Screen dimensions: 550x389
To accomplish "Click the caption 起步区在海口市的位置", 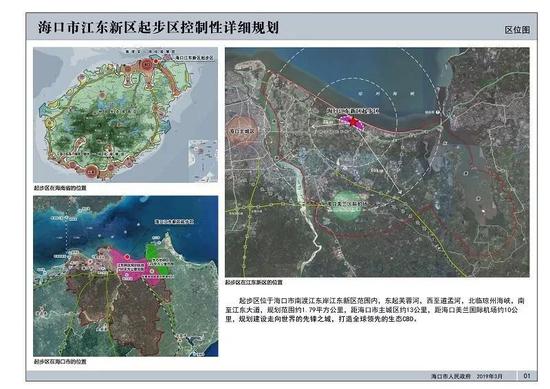I will [60, 361].
